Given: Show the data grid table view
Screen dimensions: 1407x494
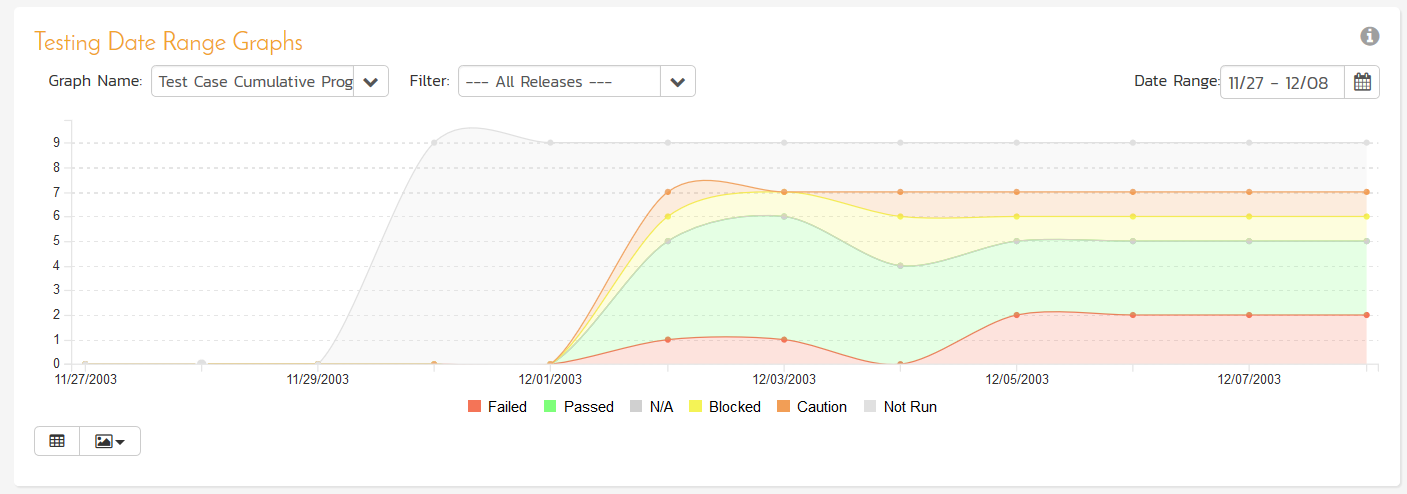Looking at the screenshot, I should pos(57,441).
